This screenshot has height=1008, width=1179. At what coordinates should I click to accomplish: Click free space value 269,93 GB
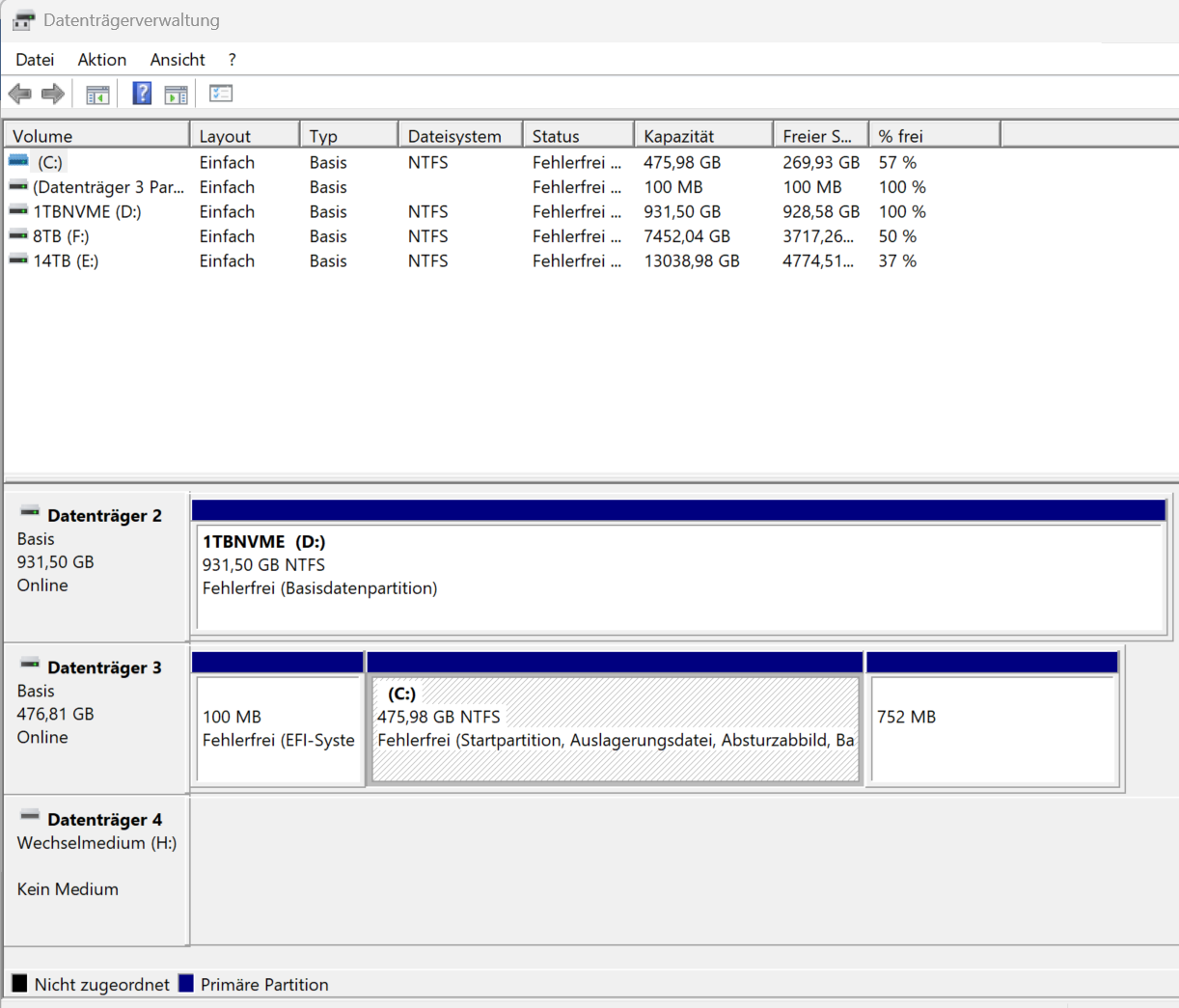pos(821,163)
